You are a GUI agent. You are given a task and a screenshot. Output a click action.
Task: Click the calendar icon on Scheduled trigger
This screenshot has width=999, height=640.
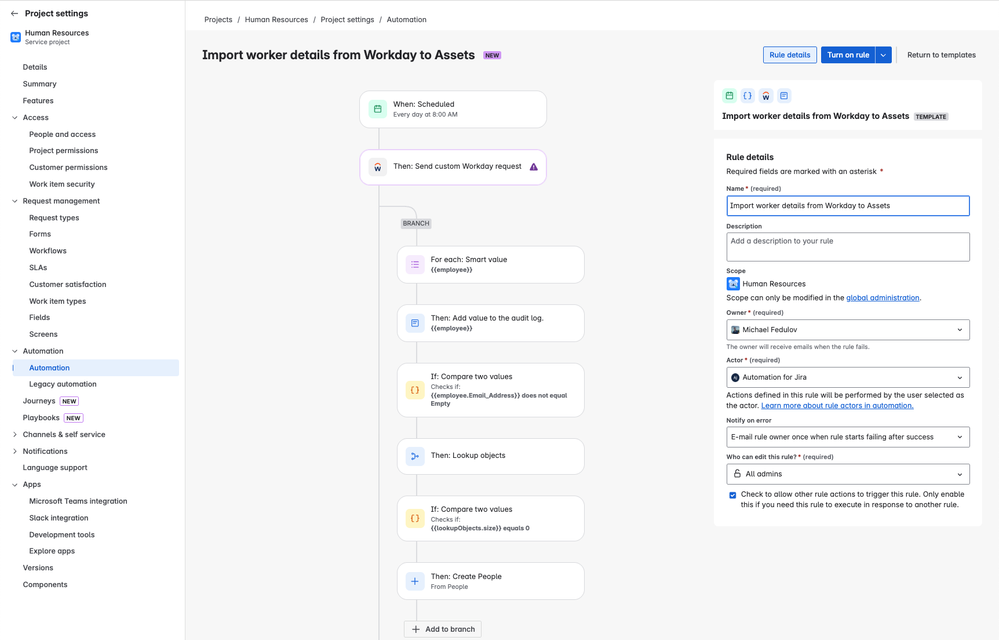coord(378,109)
